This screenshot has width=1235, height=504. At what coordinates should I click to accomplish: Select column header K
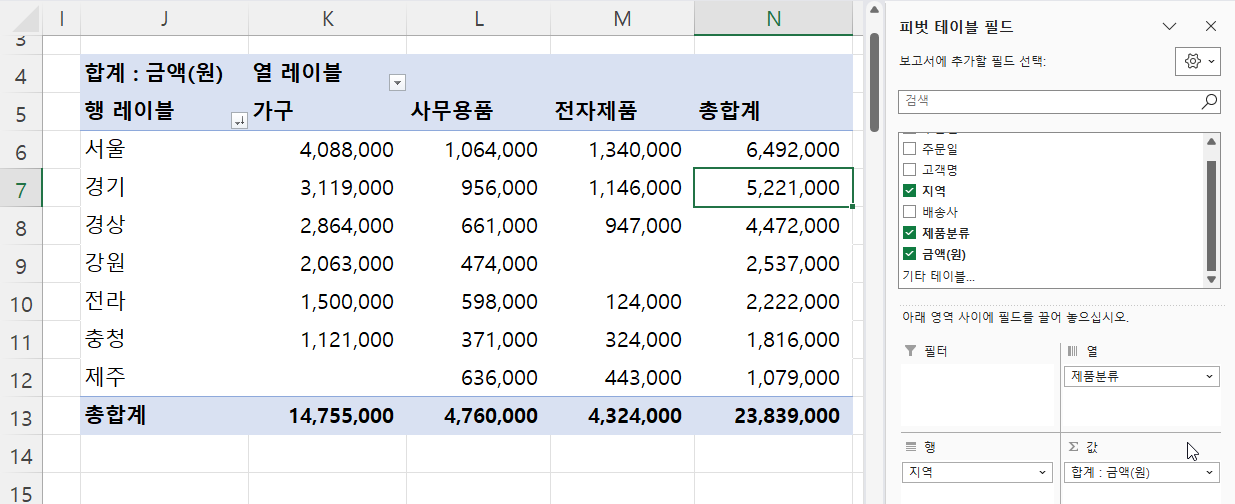coord(328,18)
